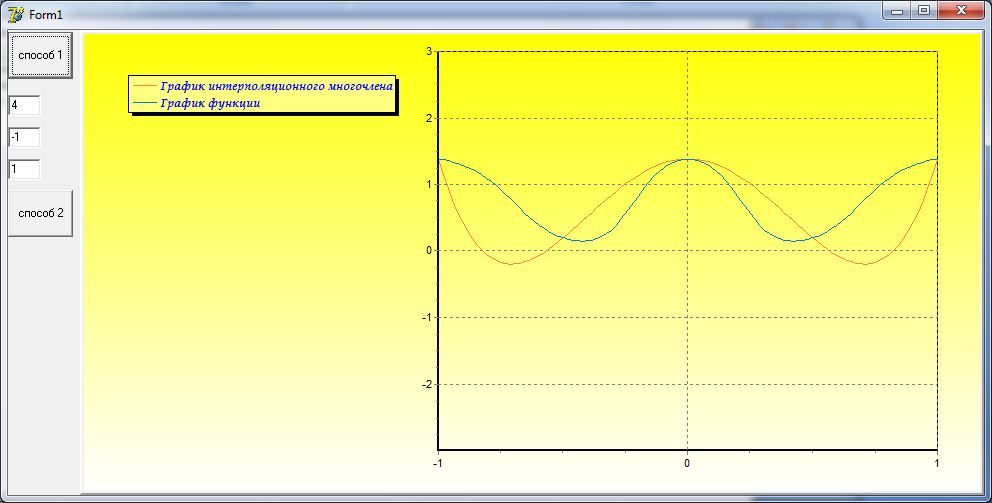
Task: Click the y-axis label 2
Action: pos(429,118)
